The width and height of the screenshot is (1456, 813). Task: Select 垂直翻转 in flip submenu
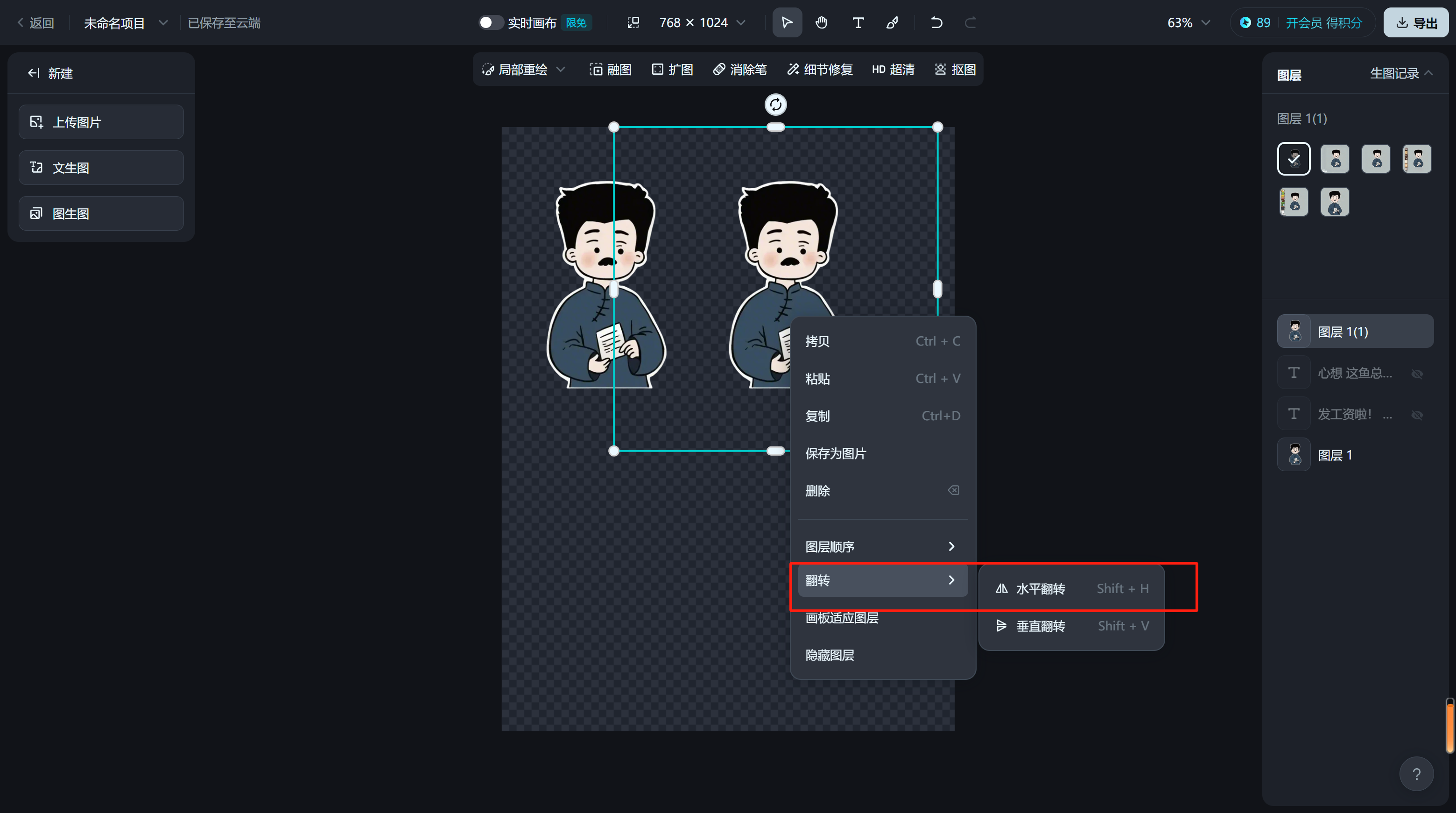click(1041, 626)
